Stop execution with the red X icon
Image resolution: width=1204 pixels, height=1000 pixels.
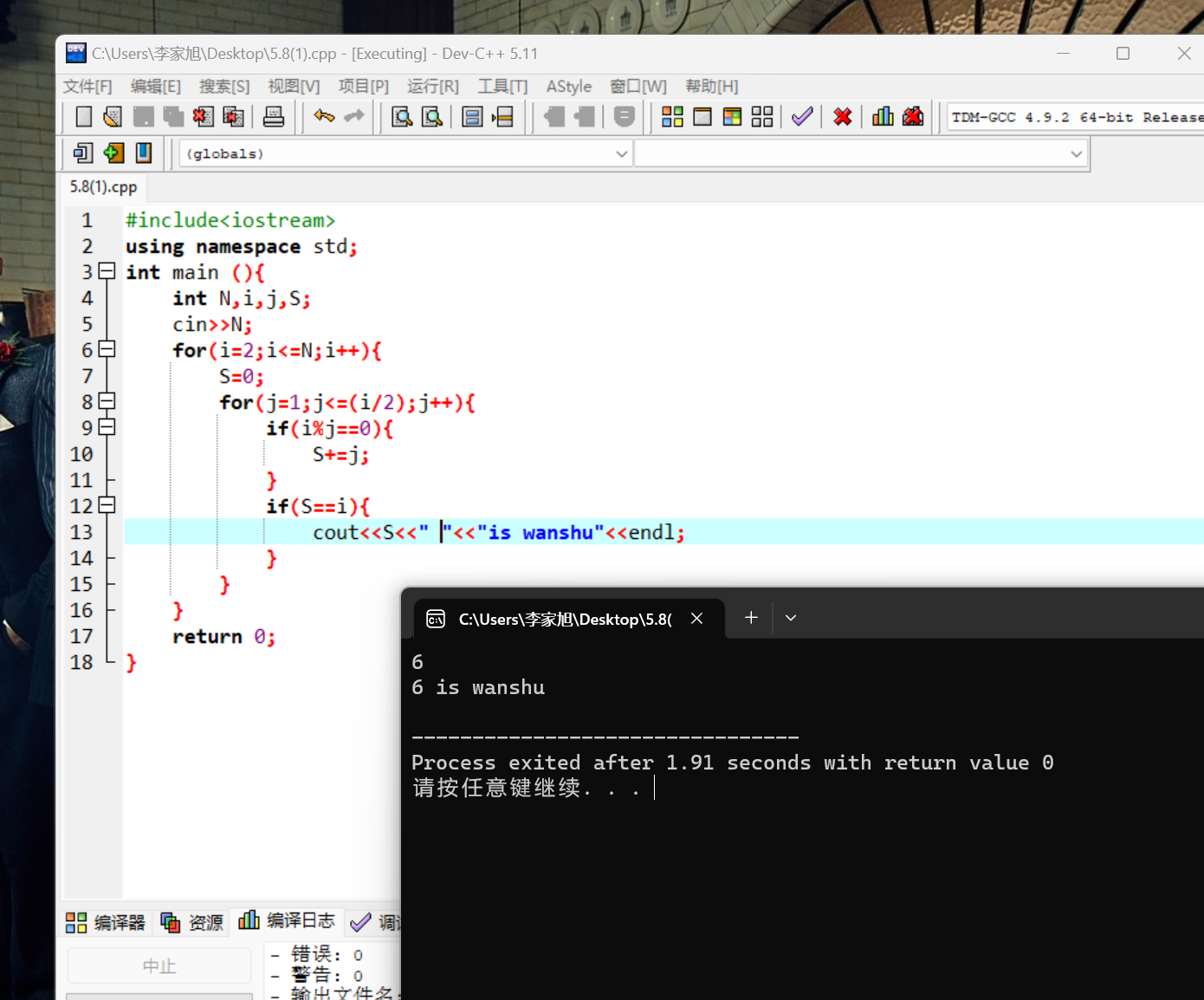pyautogui.click(x=842, y=117)
